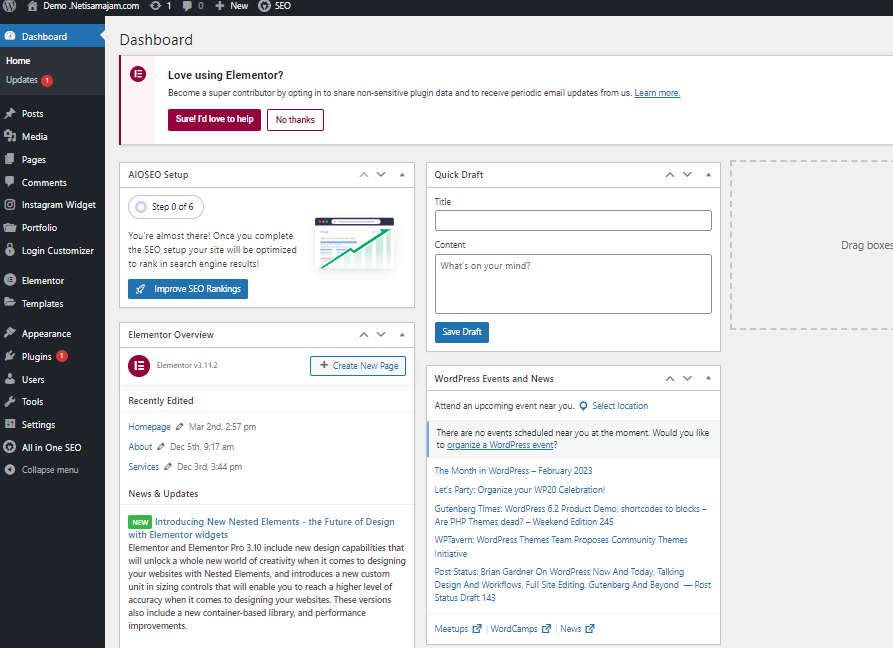Click the Tools wrench icon in sidebar
893x648 pixels.
(10, 401)
